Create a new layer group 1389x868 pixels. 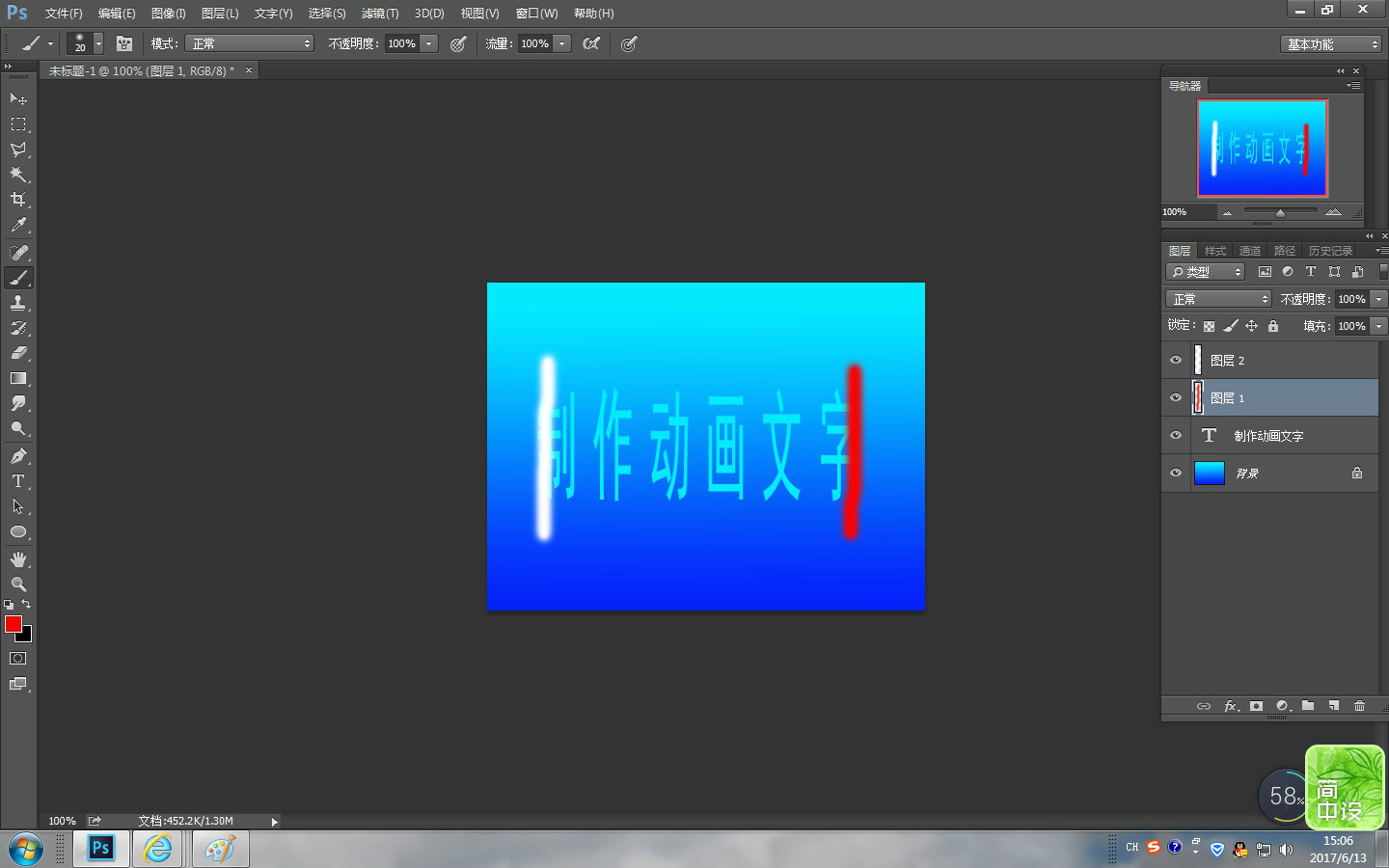coord(1307,706)
